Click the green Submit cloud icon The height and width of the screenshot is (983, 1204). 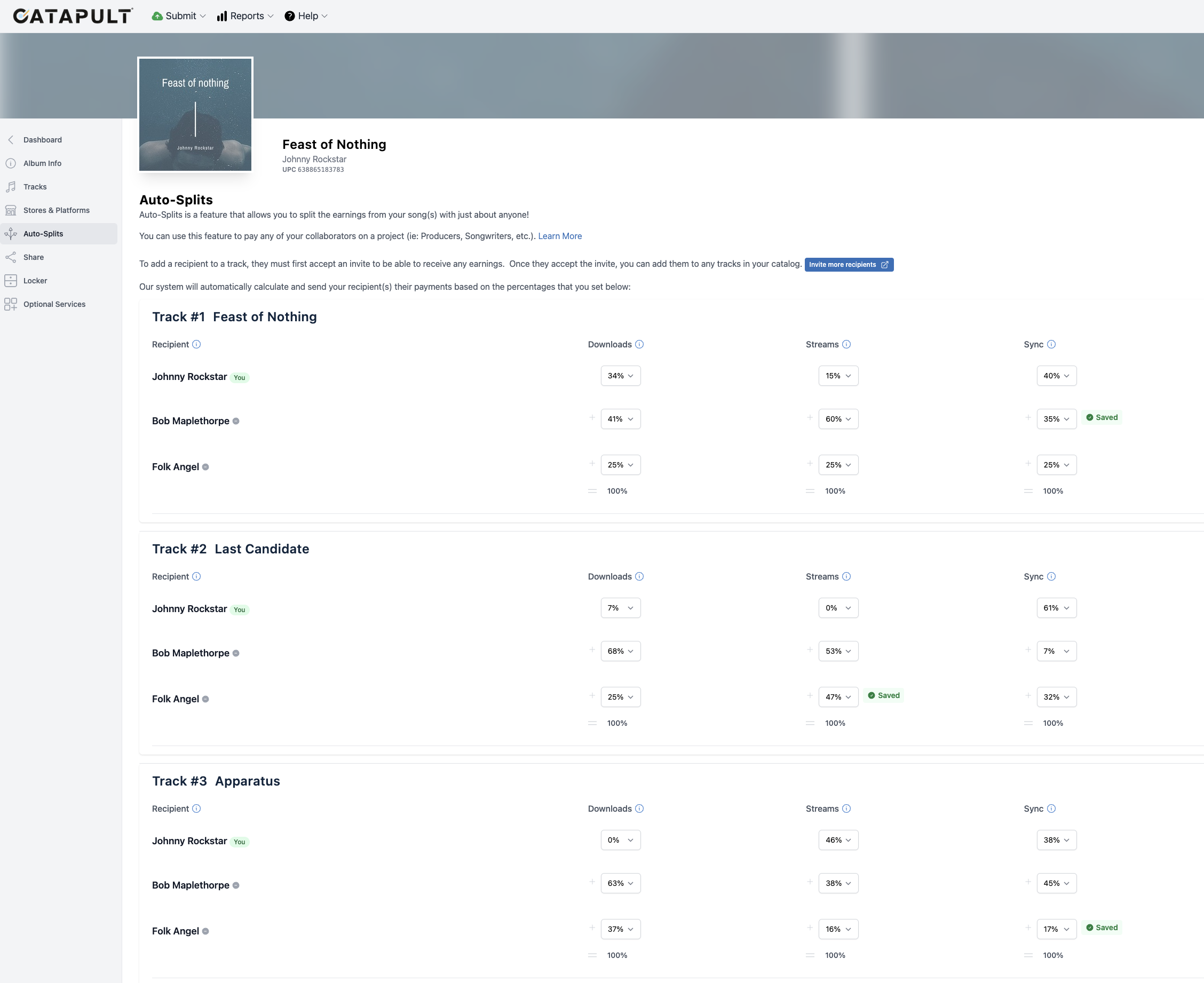157,16
